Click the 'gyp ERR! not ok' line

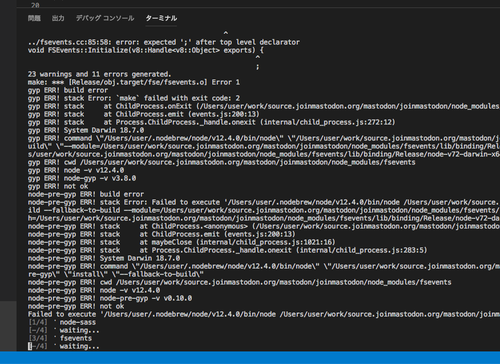click(x=58, y=186)
